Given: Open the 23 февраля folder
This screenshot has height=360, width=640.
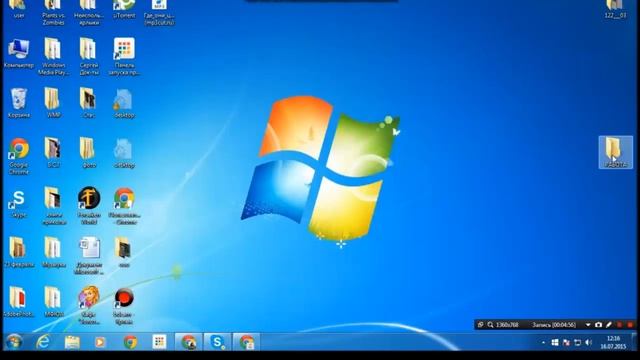Looking at the screenshot, I should point(19,252).
